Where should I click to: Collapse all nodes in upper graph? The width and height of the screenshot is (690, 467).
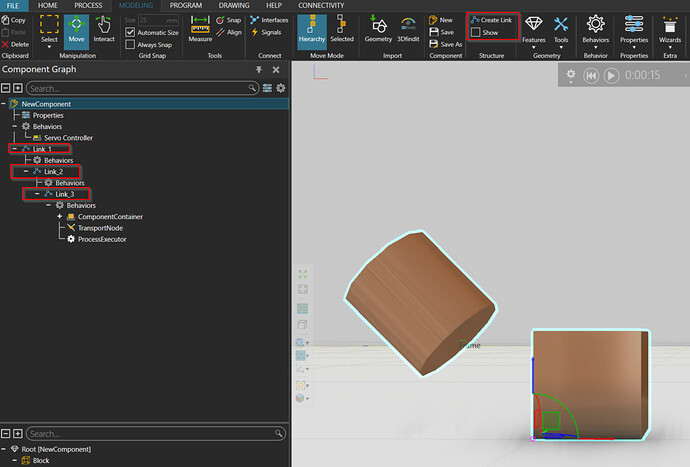click(5, 88)
